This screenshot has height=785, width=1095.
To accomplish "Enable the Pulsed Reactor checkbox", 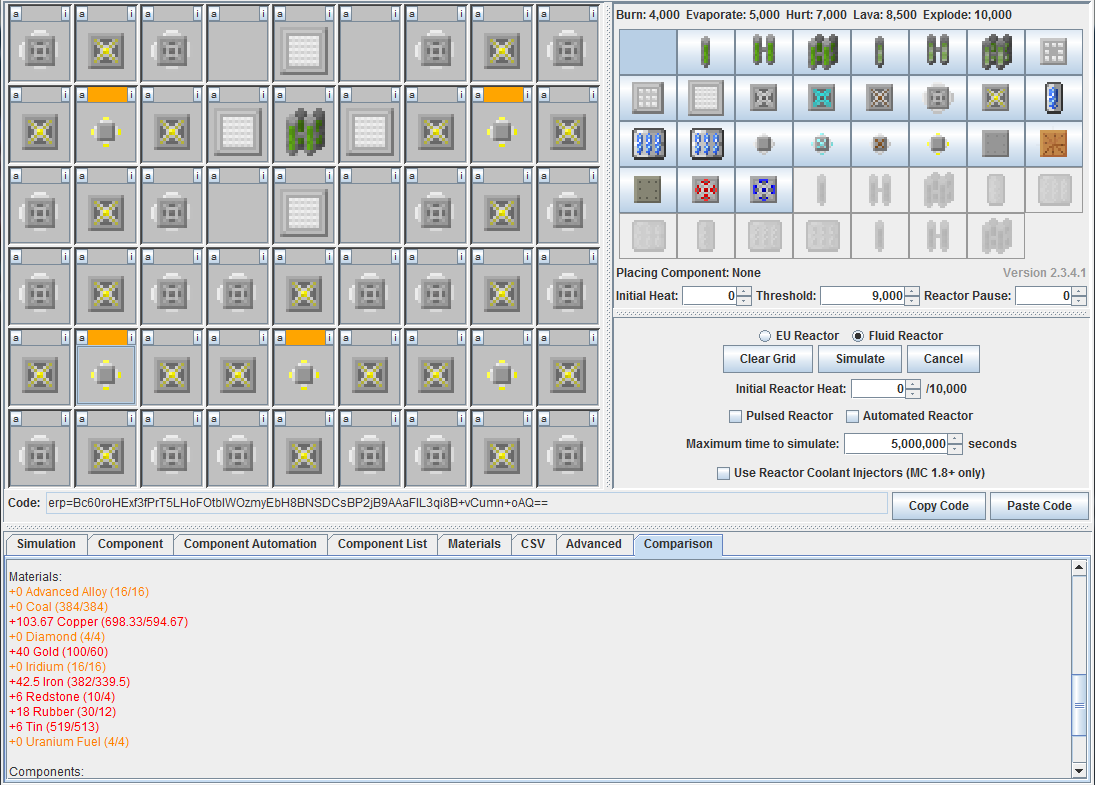I will click(x=736, y=416).
